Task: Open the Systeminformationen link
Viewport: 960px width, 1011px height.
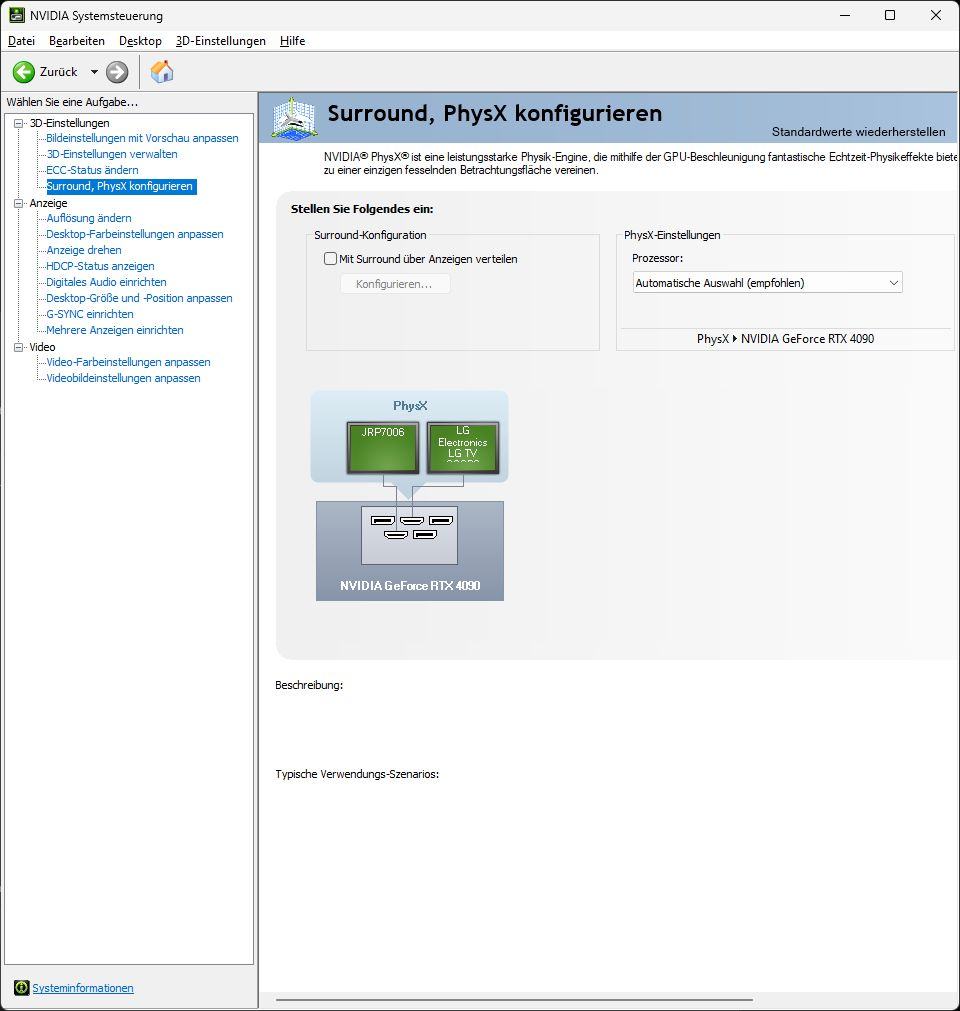Action: (83, 988)
